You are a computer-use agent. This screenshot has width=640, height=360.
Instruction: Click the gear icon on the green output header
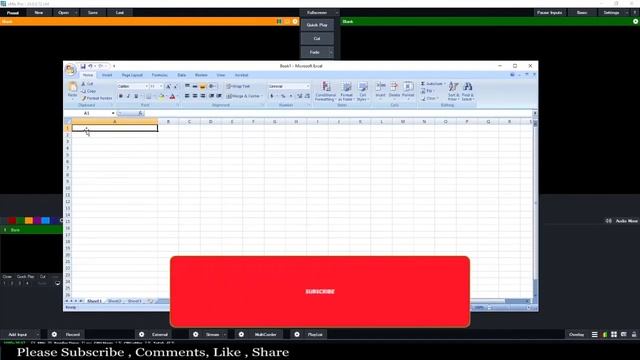click(x=636, y=21)
